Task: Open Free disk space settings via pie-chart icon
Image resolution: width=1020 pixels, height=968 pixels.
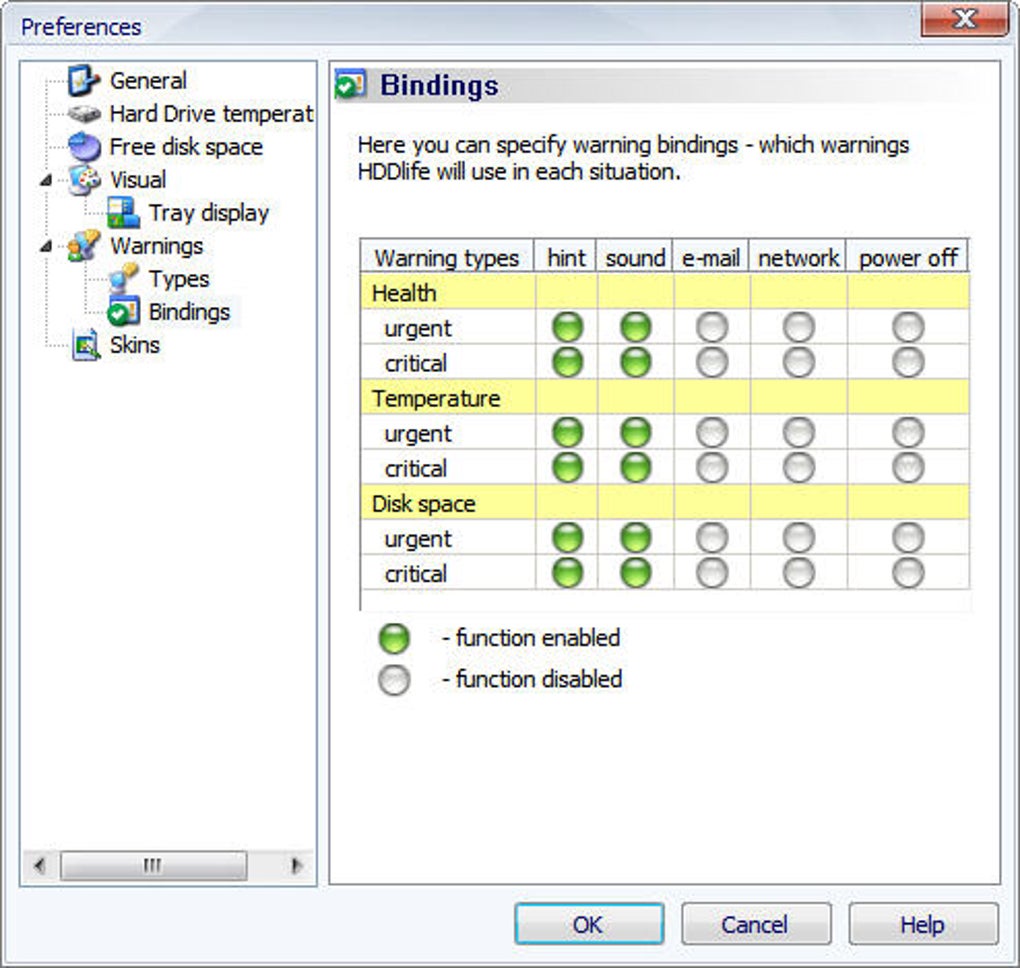Action: 83,146
